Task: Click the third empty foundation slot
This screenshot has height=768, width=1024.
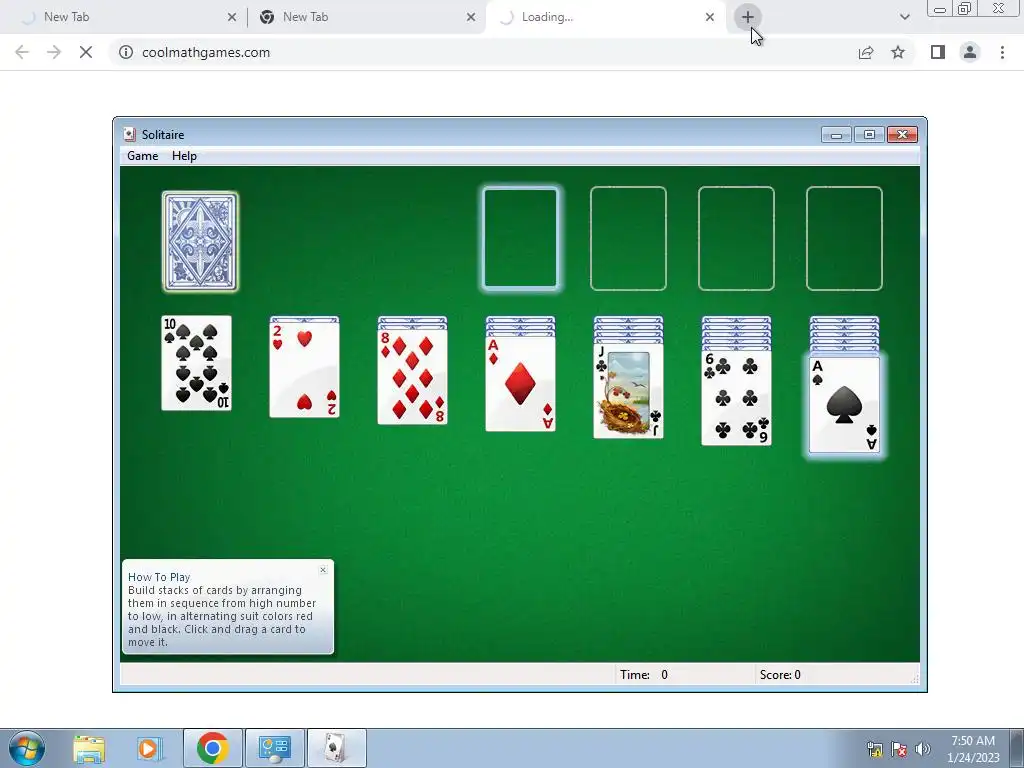Action: pos(737,238)
